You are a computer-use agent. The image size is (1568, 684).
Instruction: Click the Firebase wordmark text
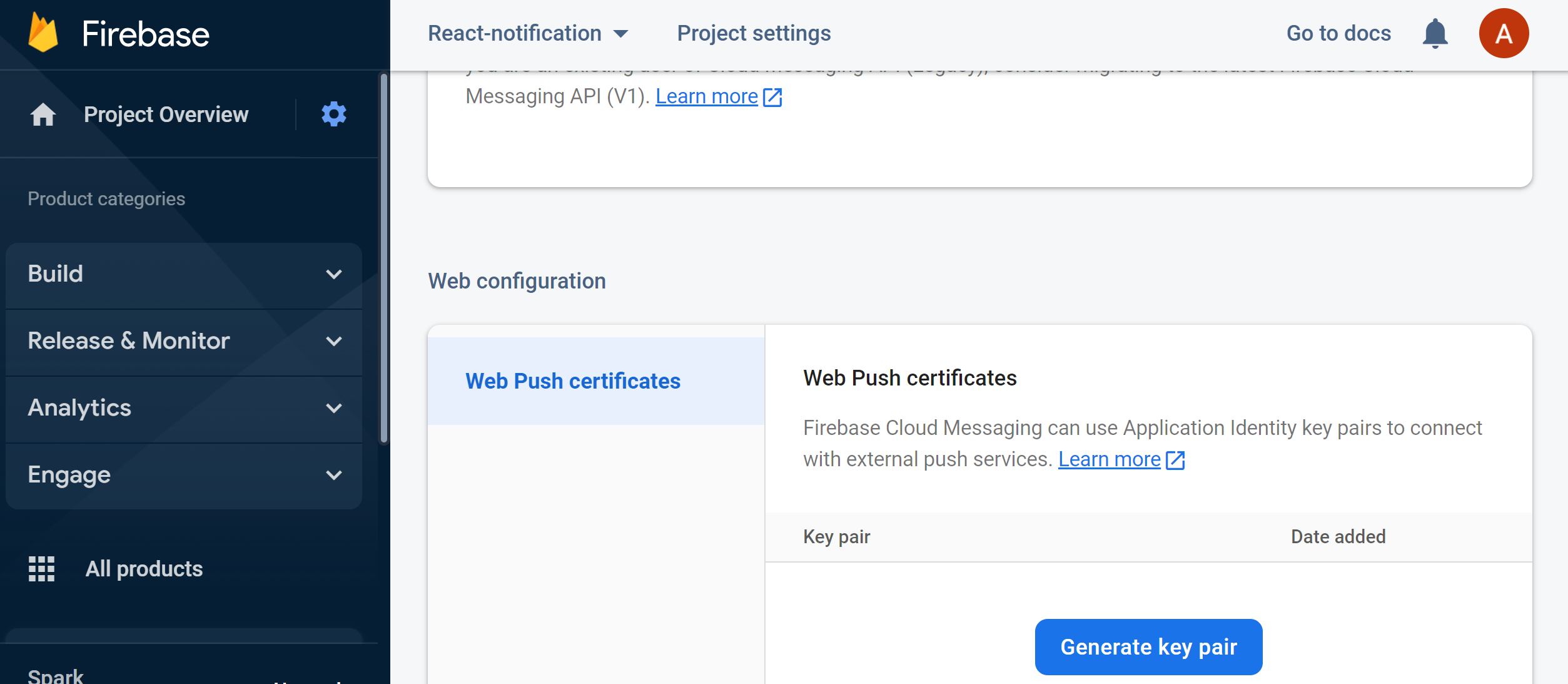tap(146, 34)
